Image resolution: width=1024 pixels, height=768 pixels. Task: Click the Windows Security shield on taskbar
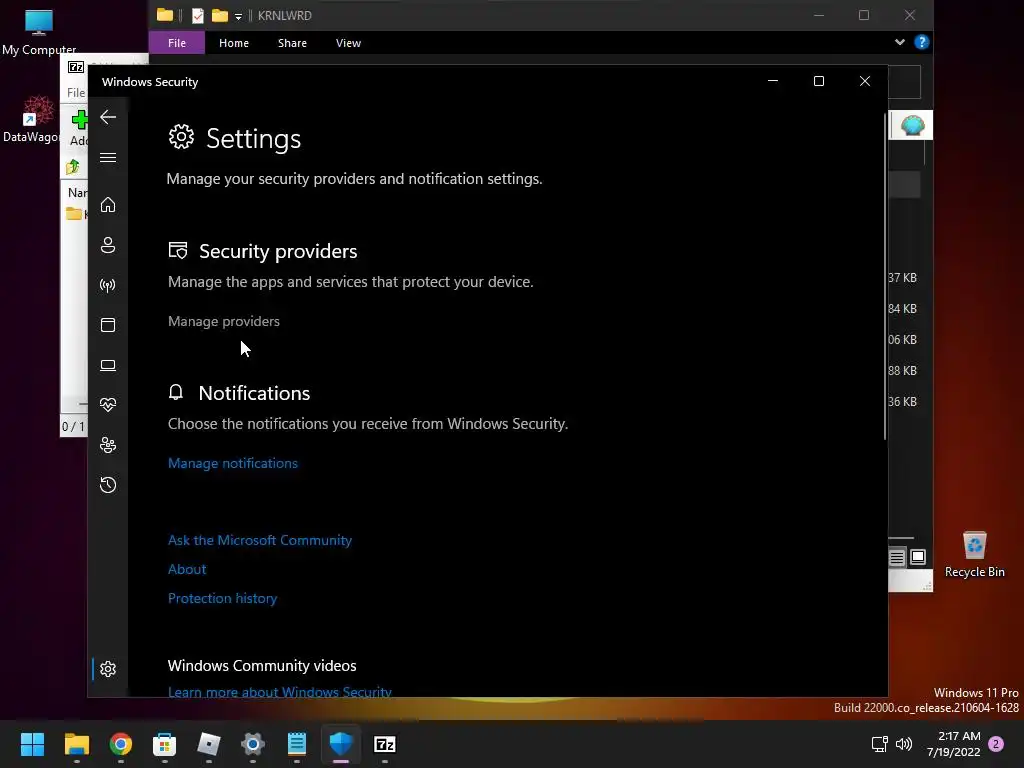coord(341,744)
